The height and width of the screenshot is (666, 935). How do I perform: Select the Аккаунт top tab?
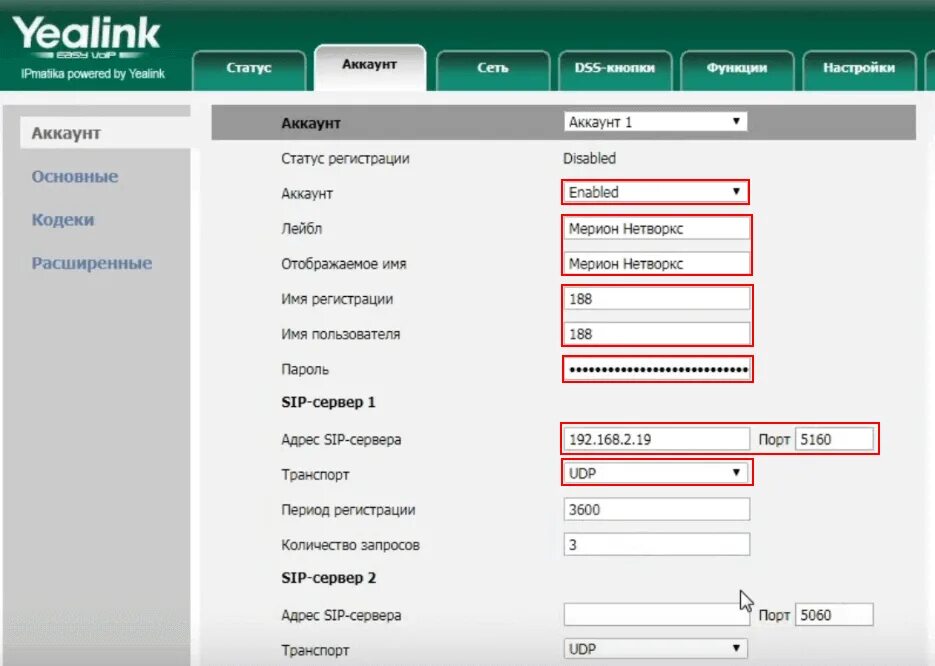tap(370, 66)
